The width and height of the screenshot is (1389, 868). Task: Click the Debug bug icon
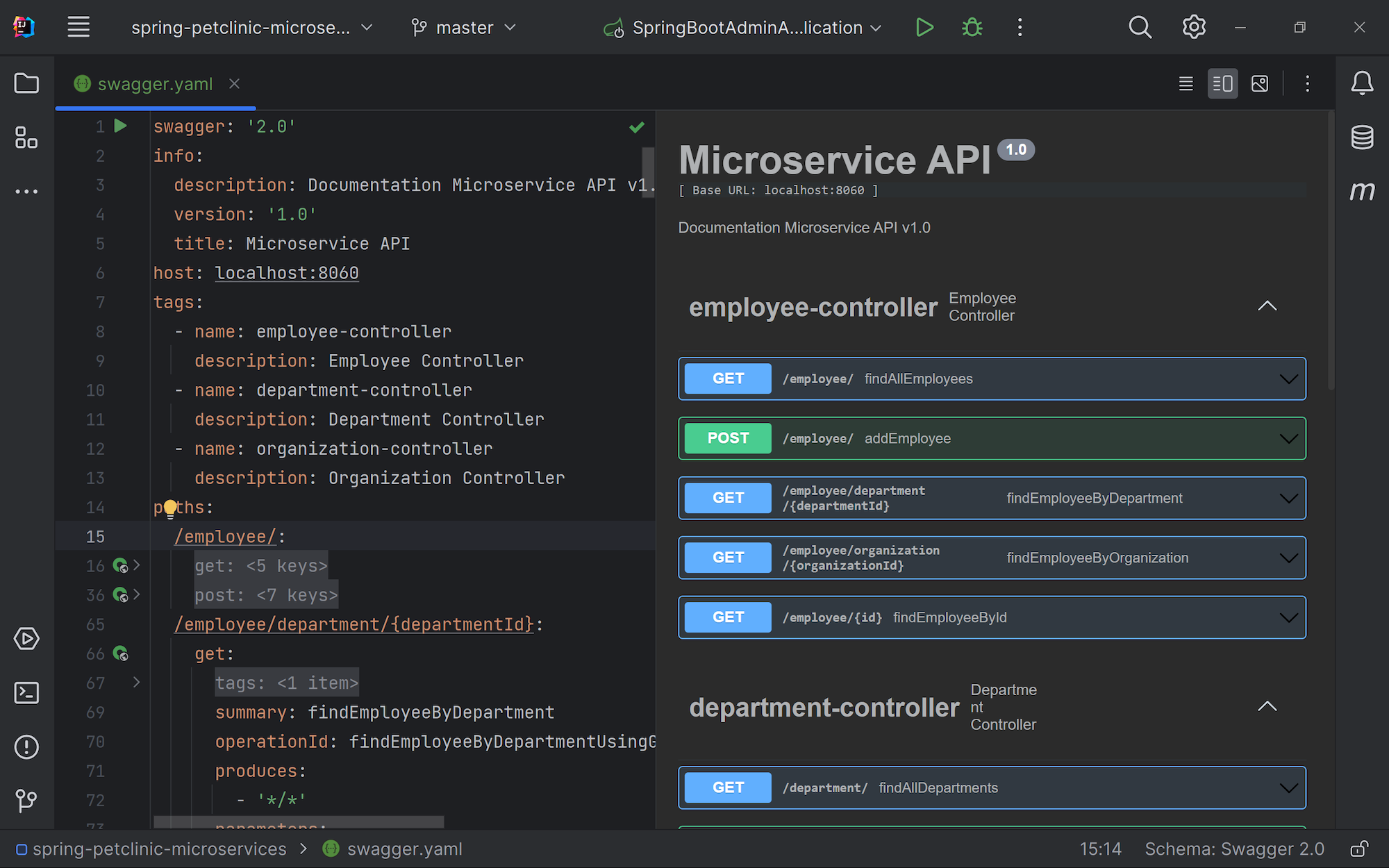(x=972, y=28)
